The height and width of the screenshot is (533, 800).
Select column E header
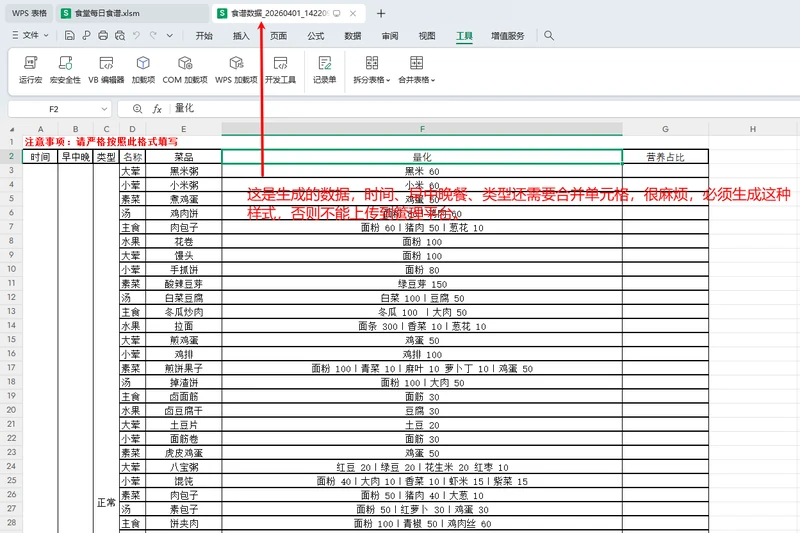click(x=184, y=130)
